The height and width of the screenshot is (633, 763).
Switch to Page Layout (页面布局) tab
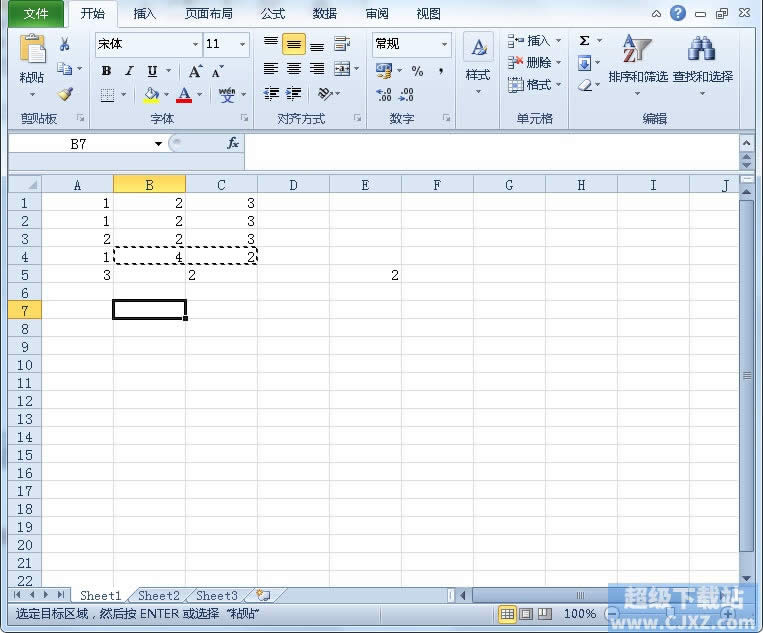(209, 14)
